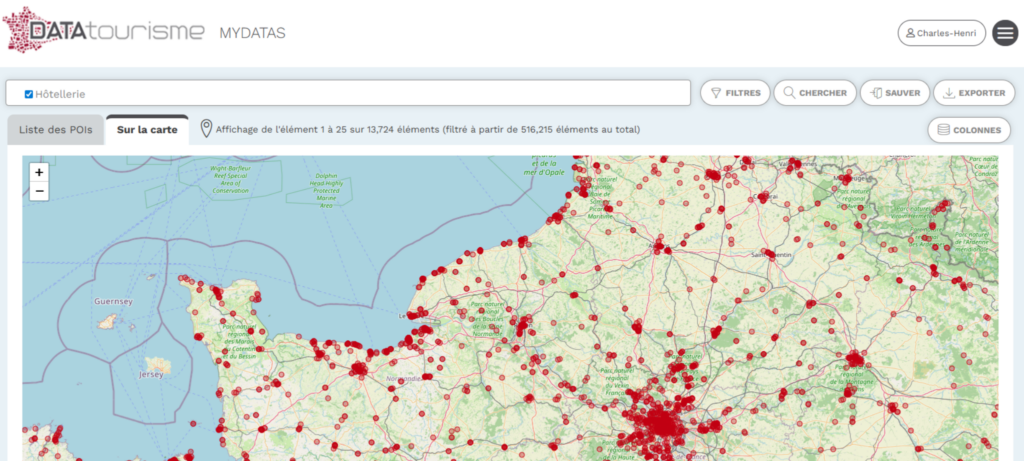Open the EXPORTER export options
The height and width of the screenshot is (461, 1024).
coord(974,93)
